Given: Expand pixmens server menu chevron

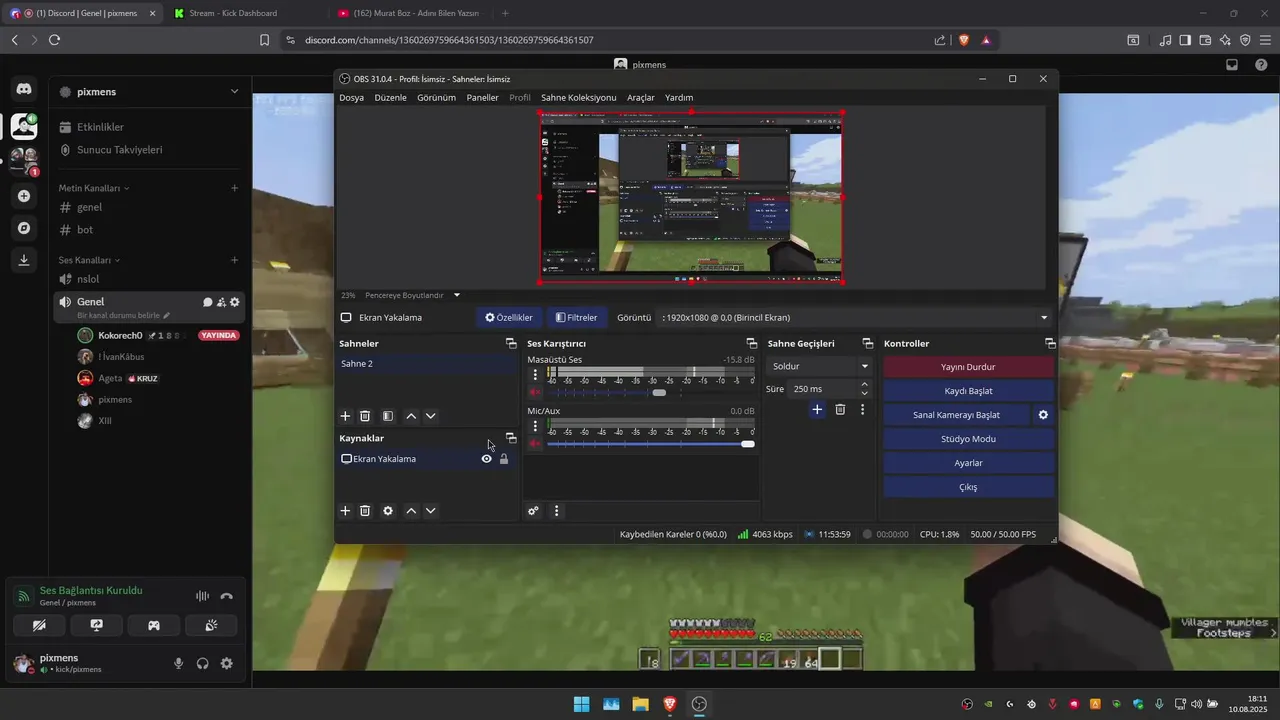Looking at the screenshot, I should [x=235, y=91].
